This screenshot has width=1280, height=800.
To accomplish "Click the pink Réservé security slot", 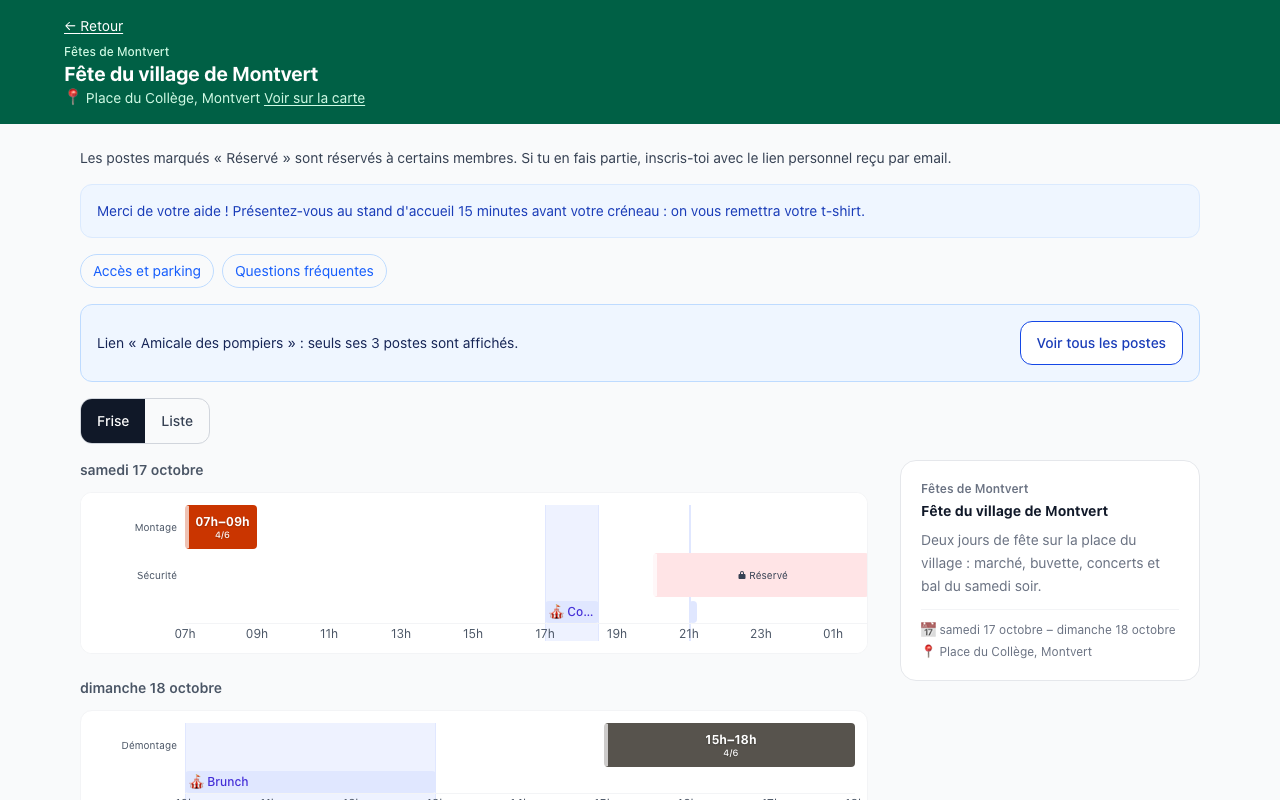I will click(x=762, y=575).
